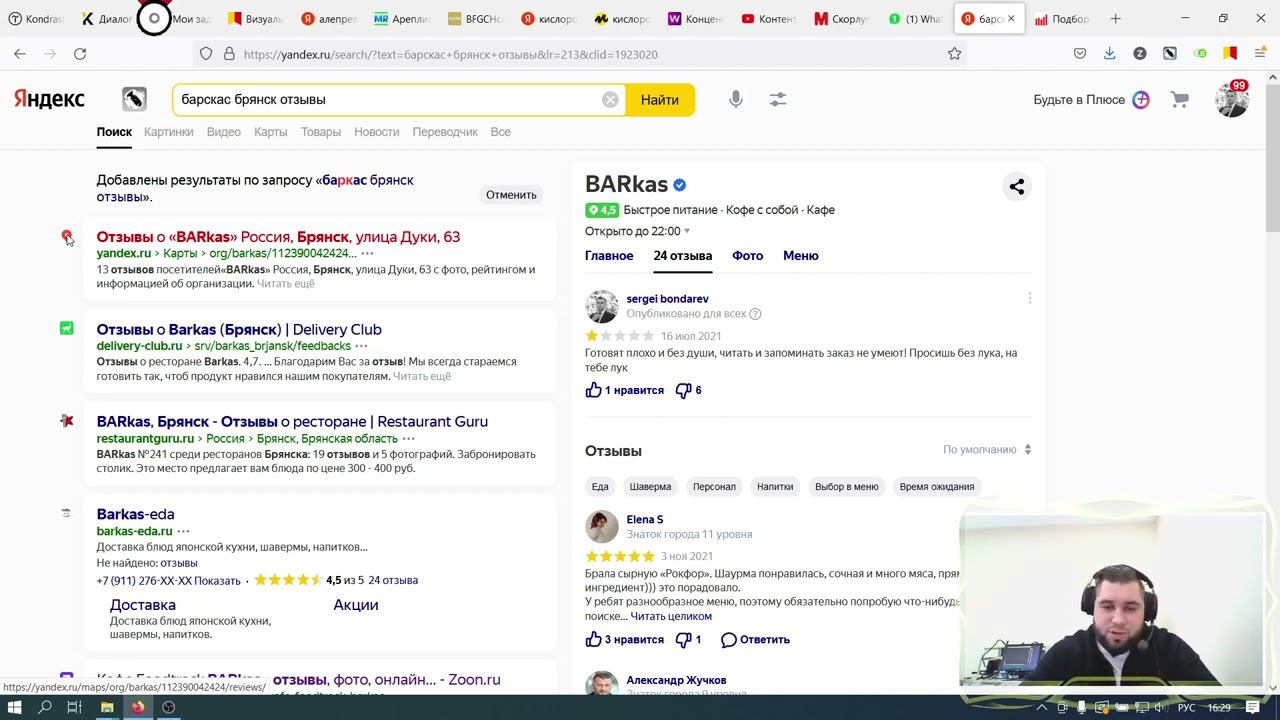The width and height of the screenshot is (1280, 720).
Task: Open the Pocket save icon in the toolbar
Action: [1079, 54]
